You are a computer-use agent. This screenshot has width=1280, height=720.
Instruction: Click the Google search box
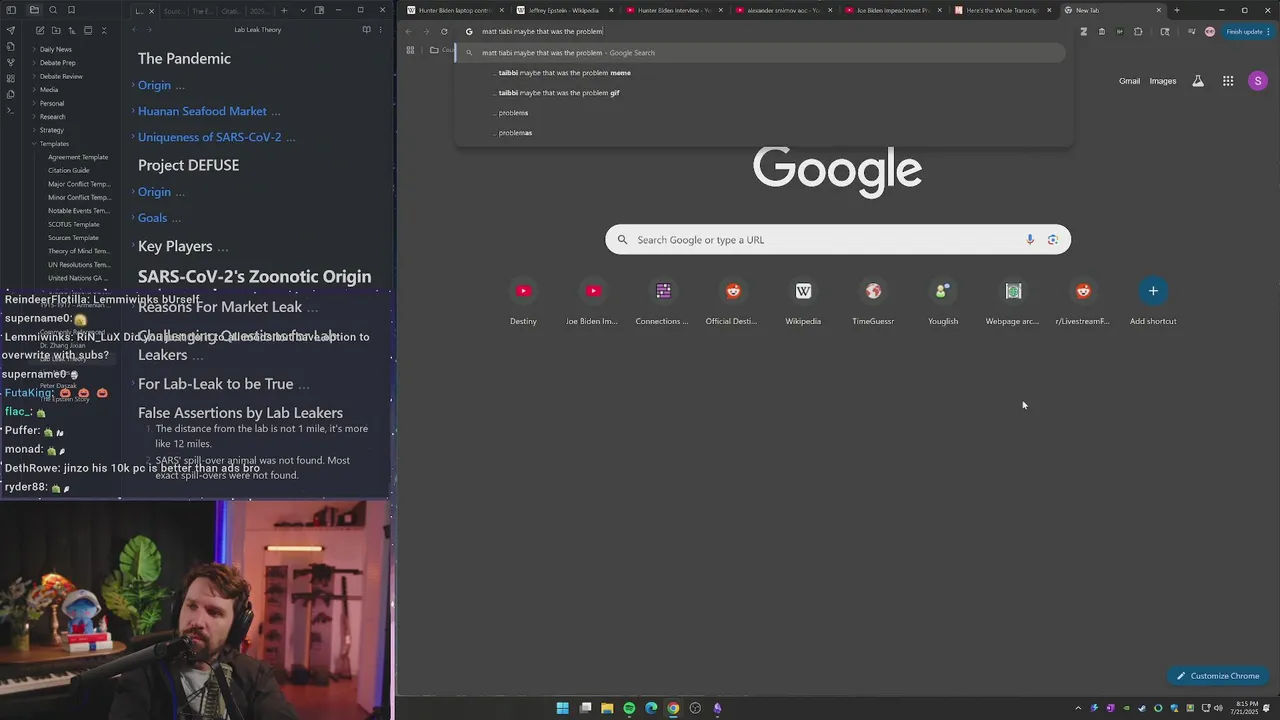(837, 240)
